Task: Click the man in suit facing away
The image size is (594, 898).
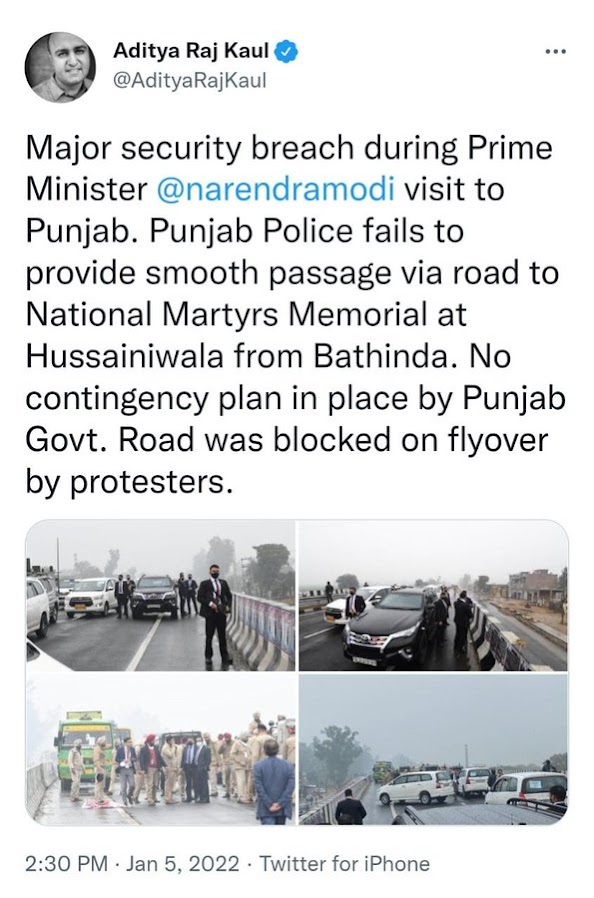Action: click(x=274, y=781)
